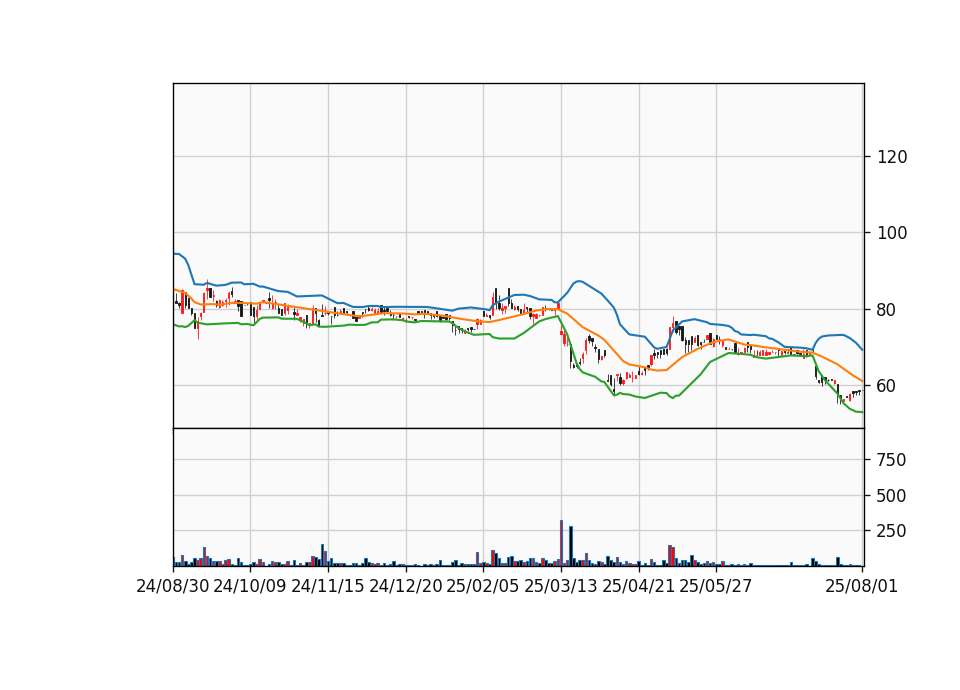Screen dimensions: 960x690
Task: Click the 60 price axis label
Action: click(x=887, y=386)
